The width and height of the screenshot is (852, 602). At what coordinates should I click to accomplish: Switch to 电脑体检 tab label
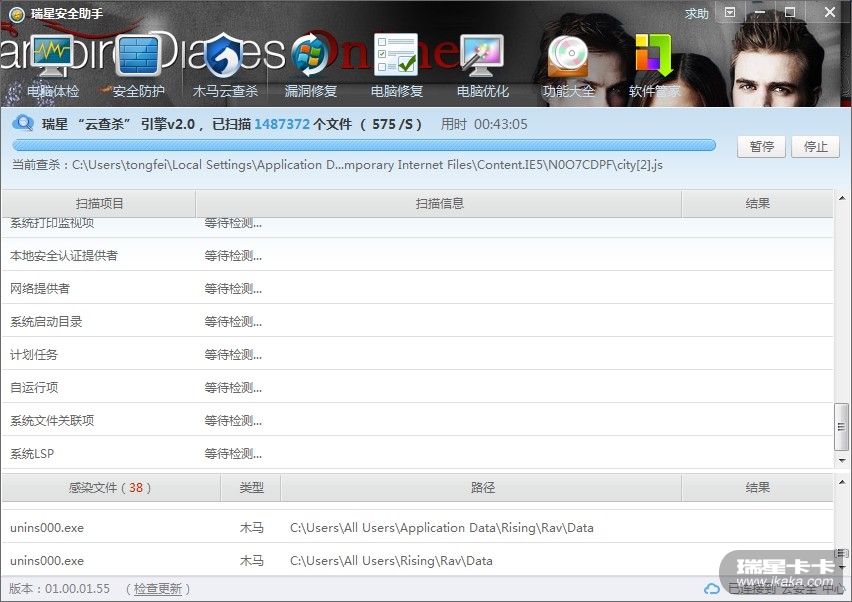point(53,91)
